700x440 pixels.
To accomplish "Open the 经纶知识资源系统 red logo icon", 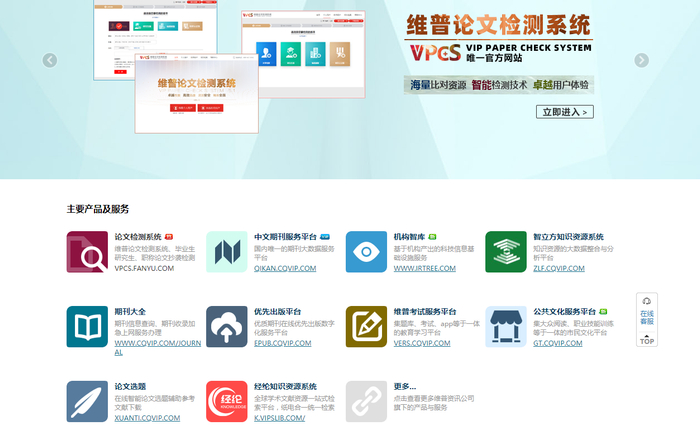I will pos(227,401).
